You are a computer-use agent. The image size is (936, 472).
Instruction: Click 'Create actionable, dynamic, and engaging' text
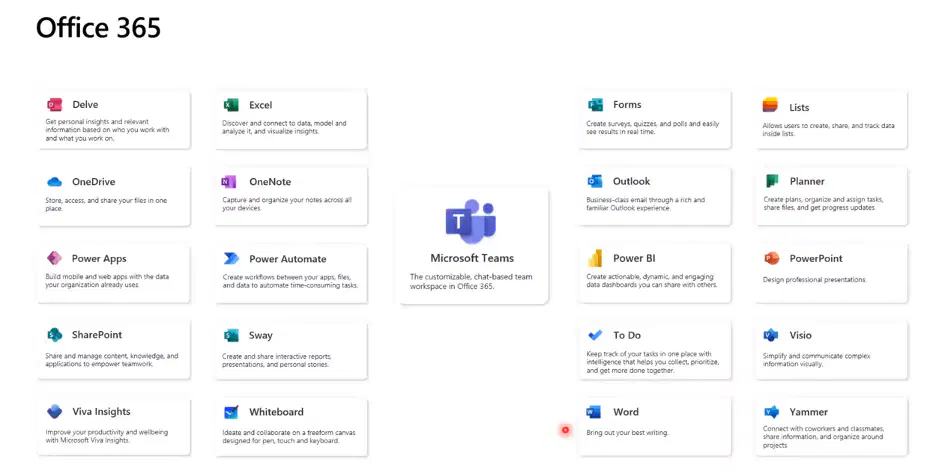pyautogui.click(x=652, y=280)
